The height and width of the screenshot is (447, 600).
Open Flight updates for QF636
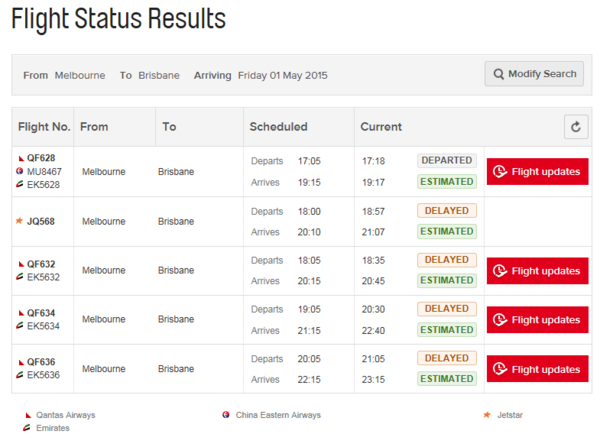click(537, 369)
